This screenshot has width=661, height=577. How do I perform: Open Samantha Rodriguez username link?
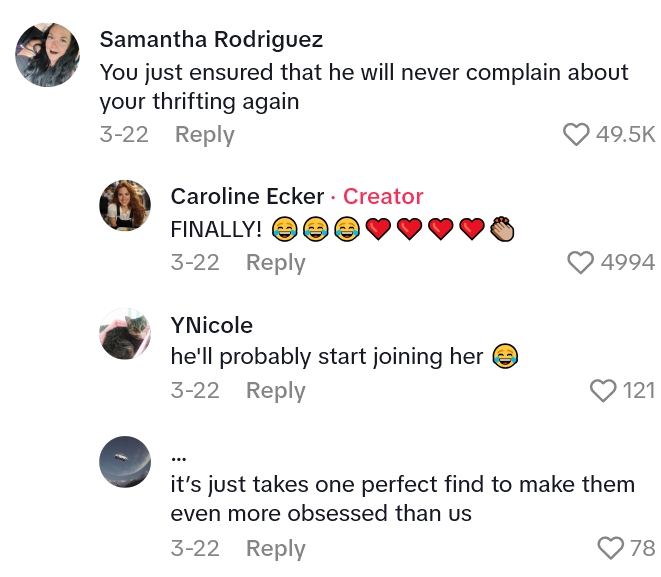(x=211, y=40)
